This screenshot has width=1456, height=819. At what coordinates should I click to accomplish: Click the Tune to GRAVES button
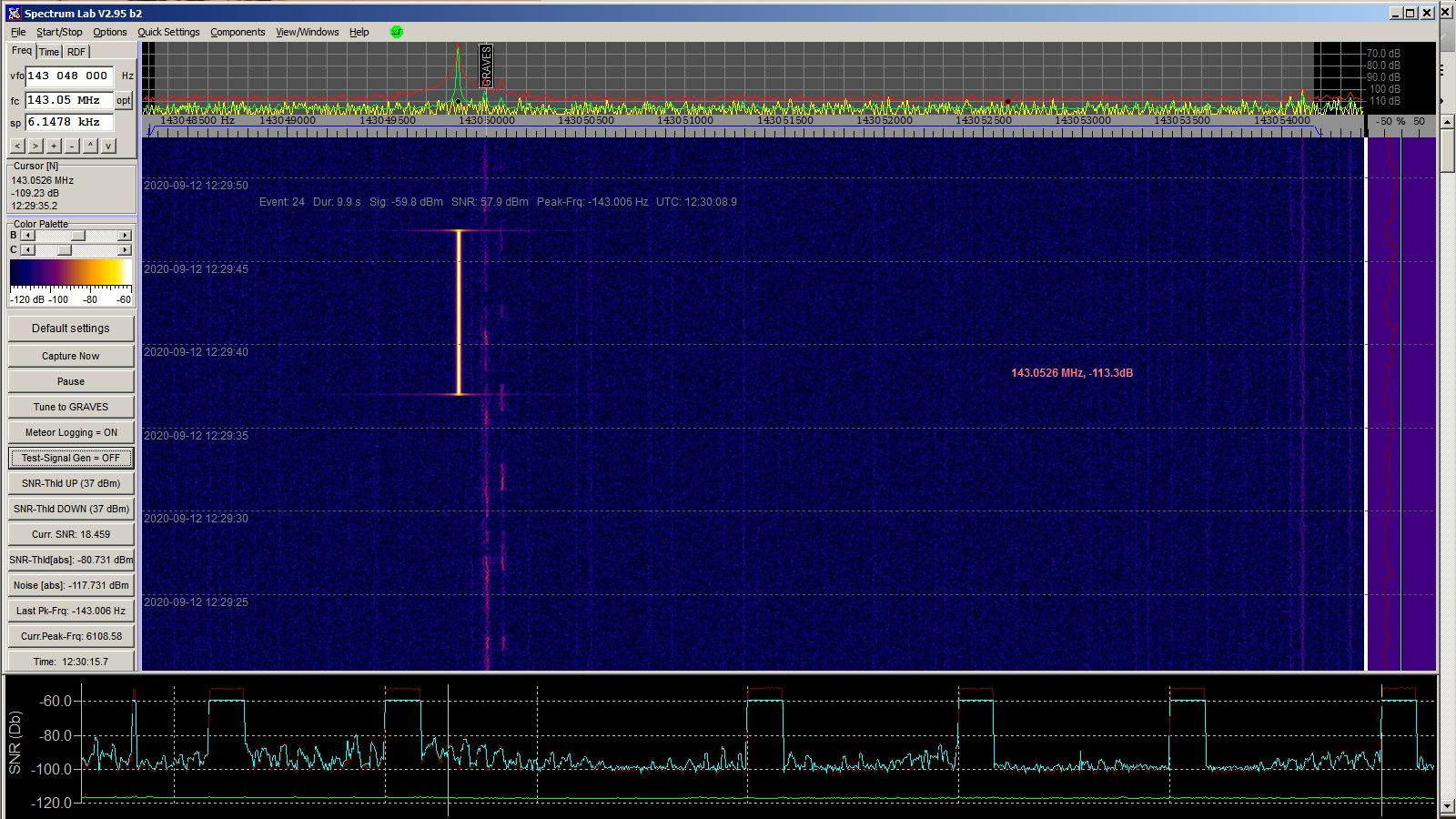click(x=71, y=407)
